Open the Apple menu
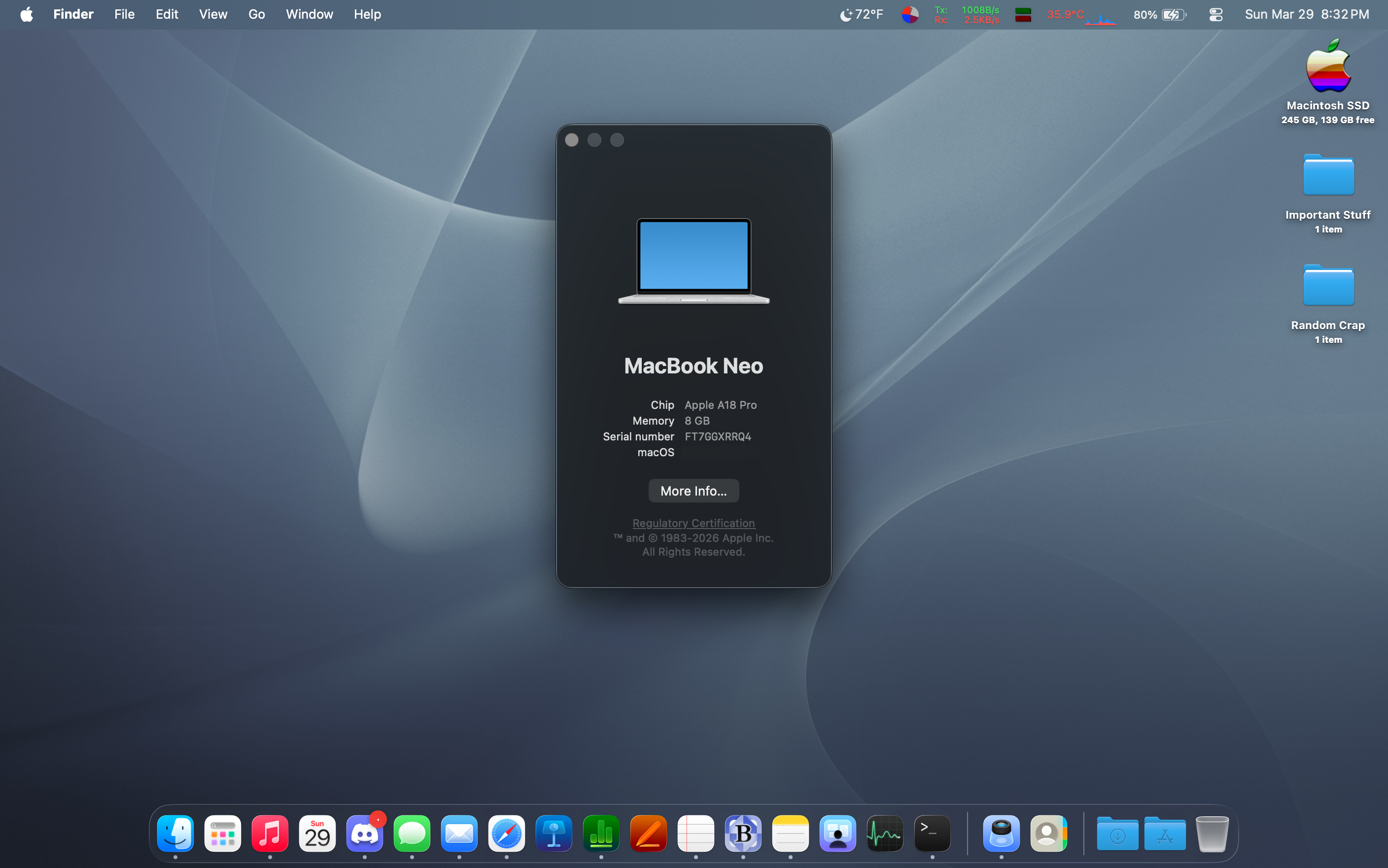Image resolution: width=1388 pixels, height=868 pixels. (27, 14)
